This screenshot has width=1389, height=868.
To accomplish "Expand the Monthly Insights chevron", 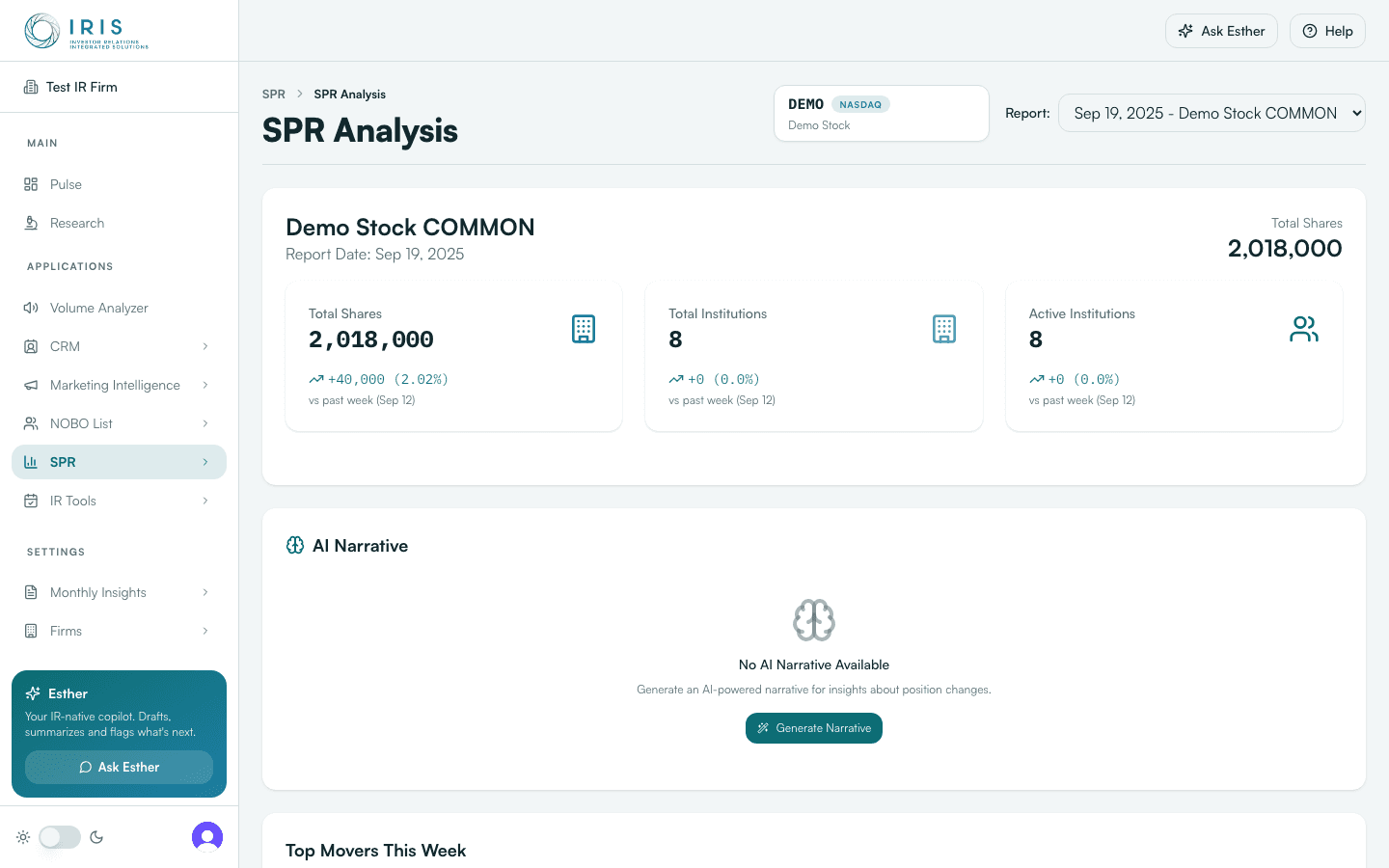I will point(205,592).
